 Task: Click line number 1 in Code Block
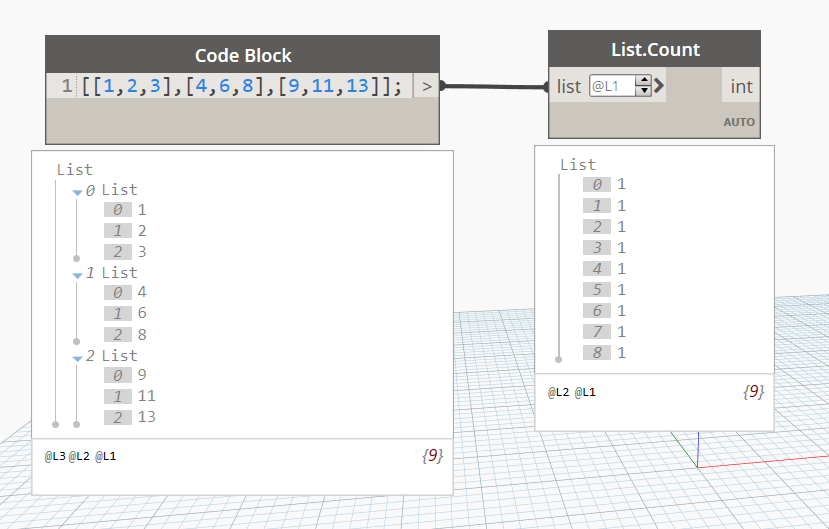coord(67,86)
